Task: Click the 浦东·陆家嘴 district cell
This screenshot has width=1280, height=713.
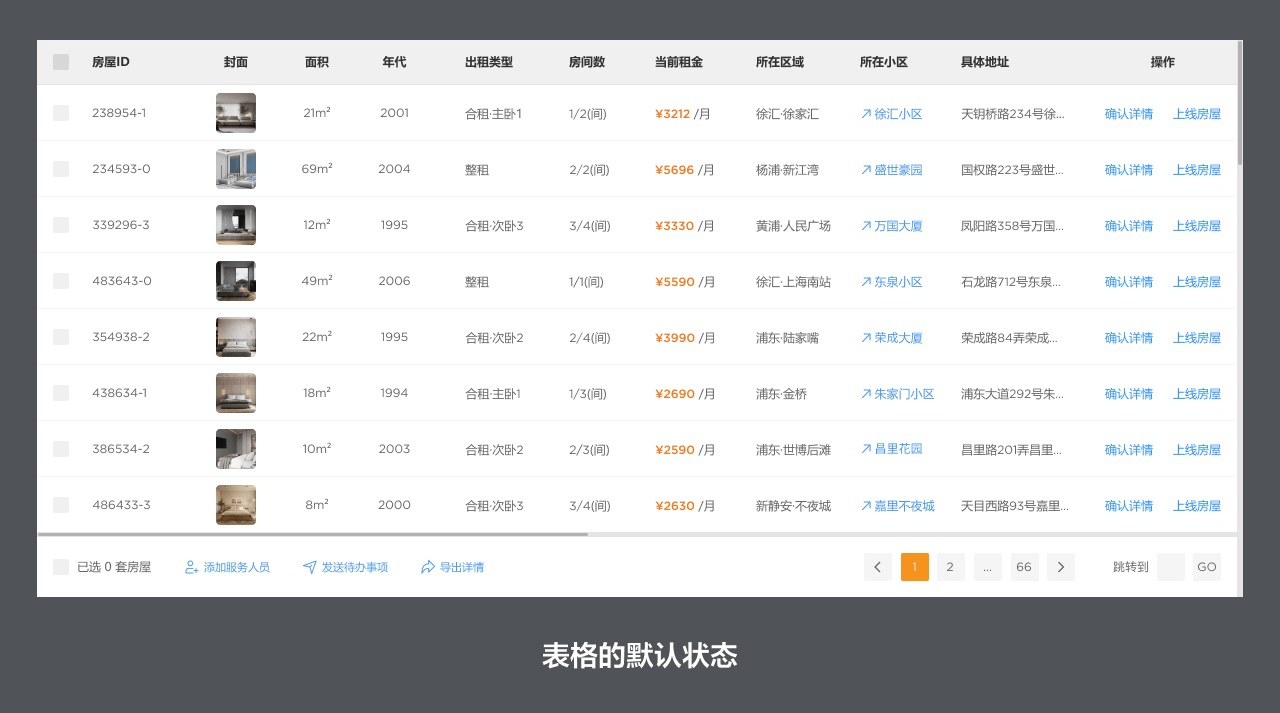Action: coord(787,338)
